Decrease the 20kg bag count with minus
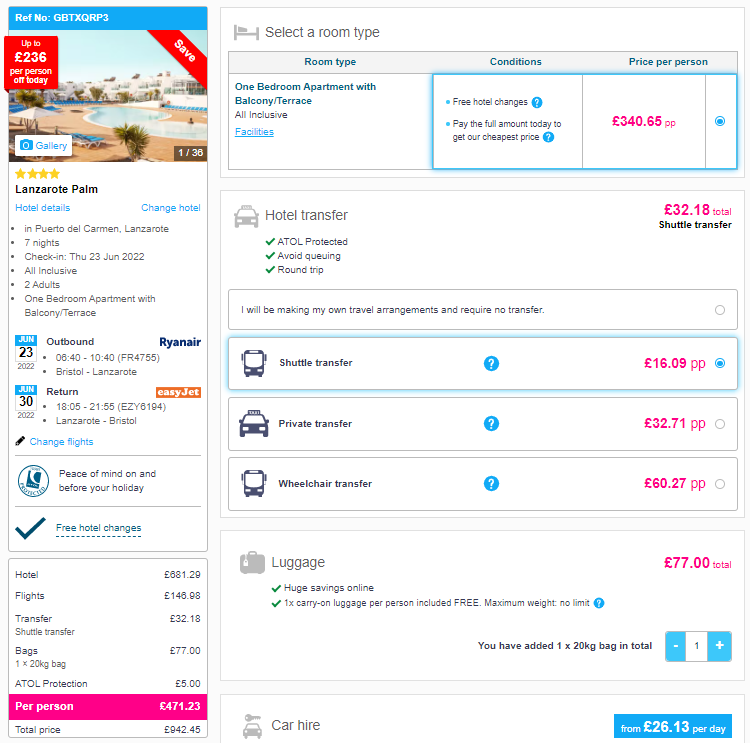This screenshot has width=750, height=743. (x=676, y=646)
